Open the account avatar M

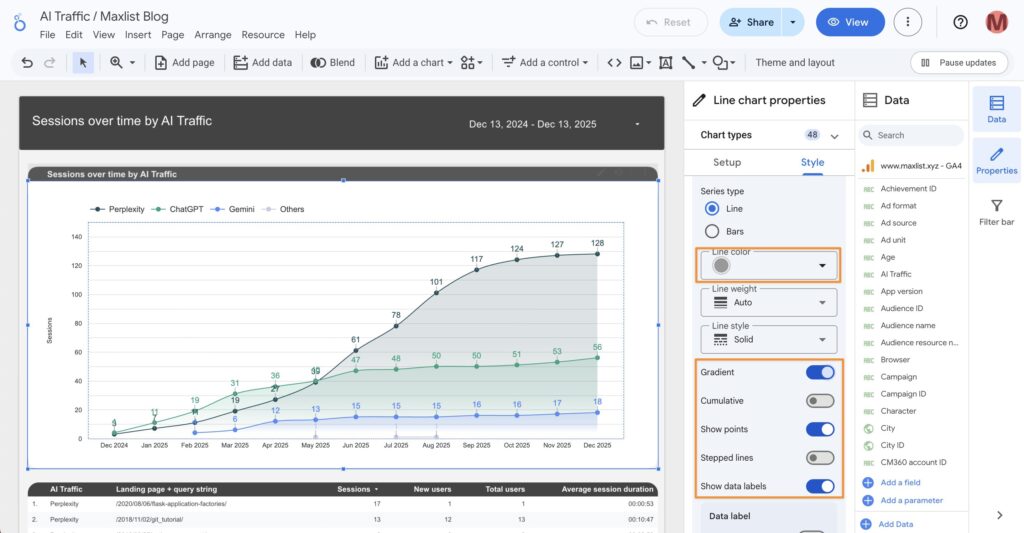coord(997,22)
